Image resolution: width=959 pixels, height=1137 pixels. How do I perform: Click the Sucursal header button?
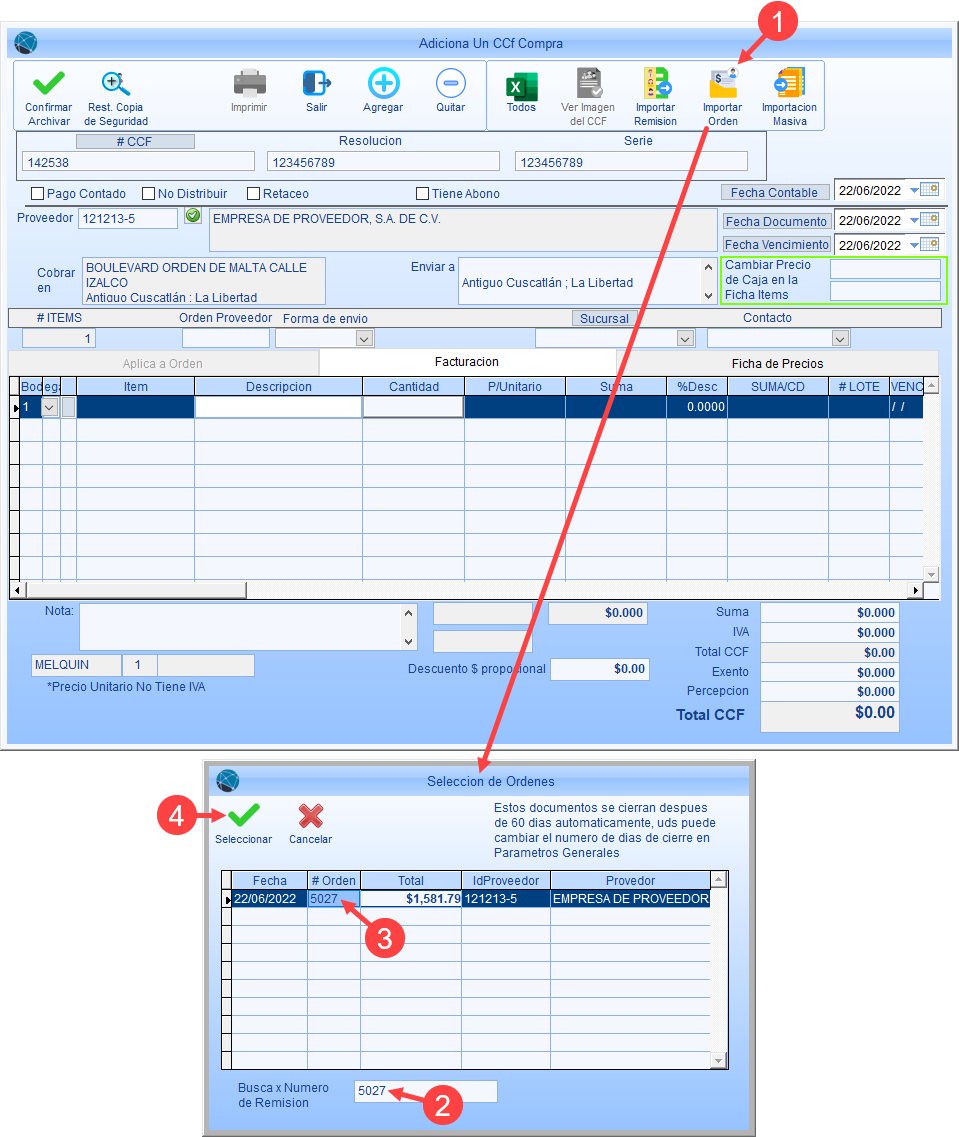[x=605, y=318]
